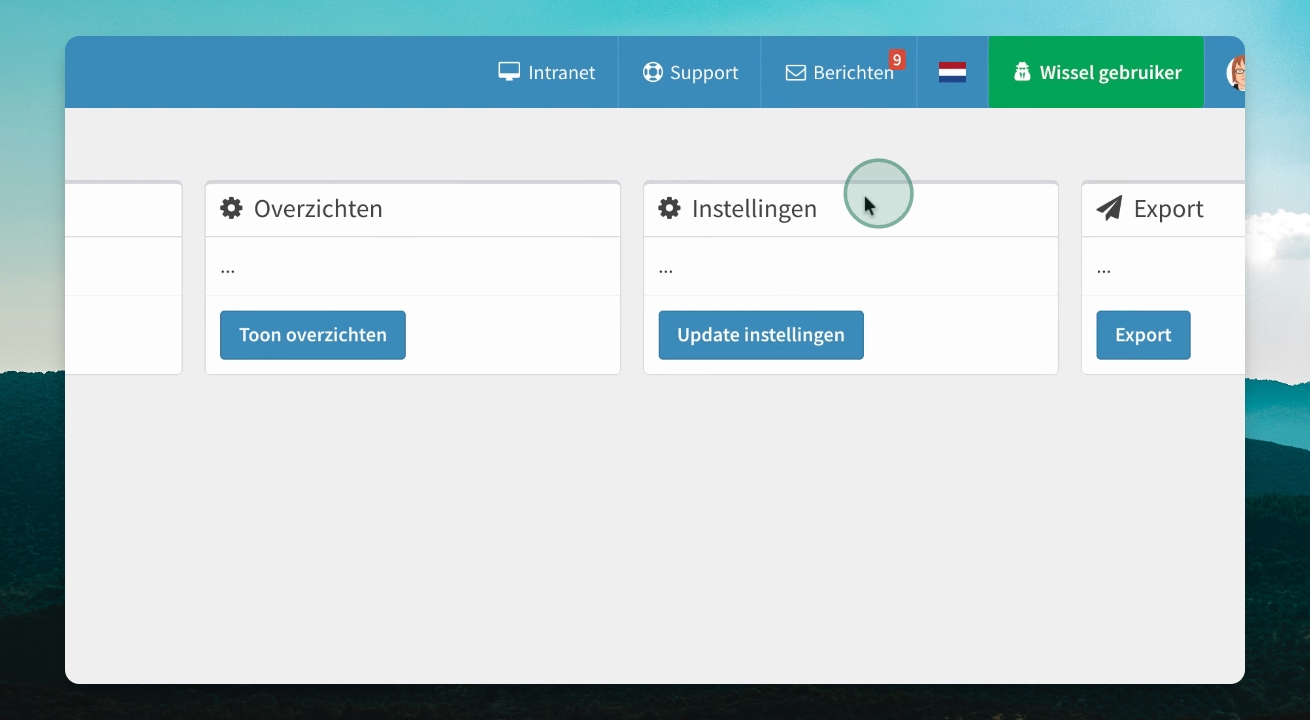Click the Berichten envelope icon
The image size is (1310, 720).
796,73
